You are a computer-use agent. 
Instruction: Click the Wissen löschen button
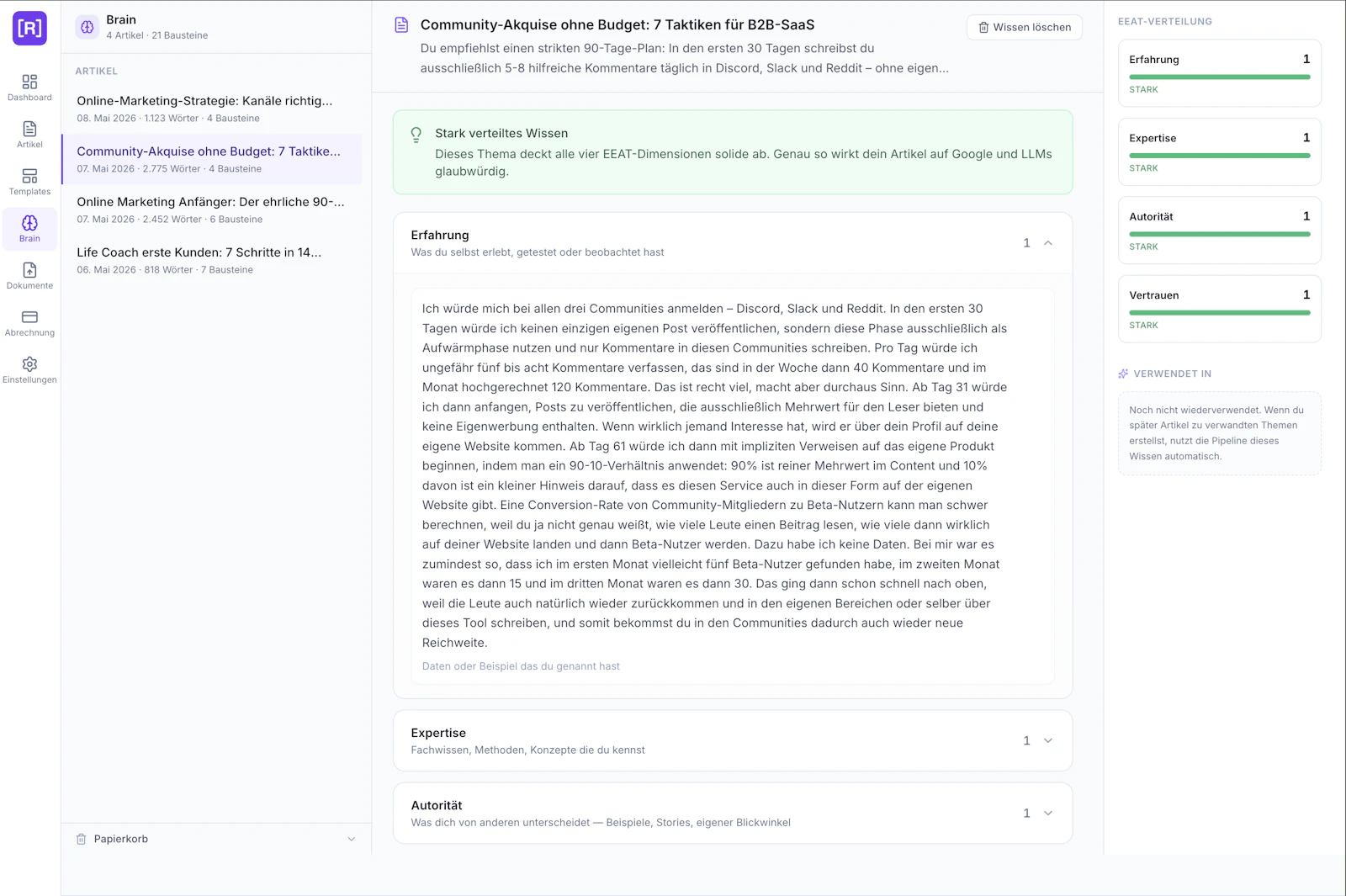1025,27
